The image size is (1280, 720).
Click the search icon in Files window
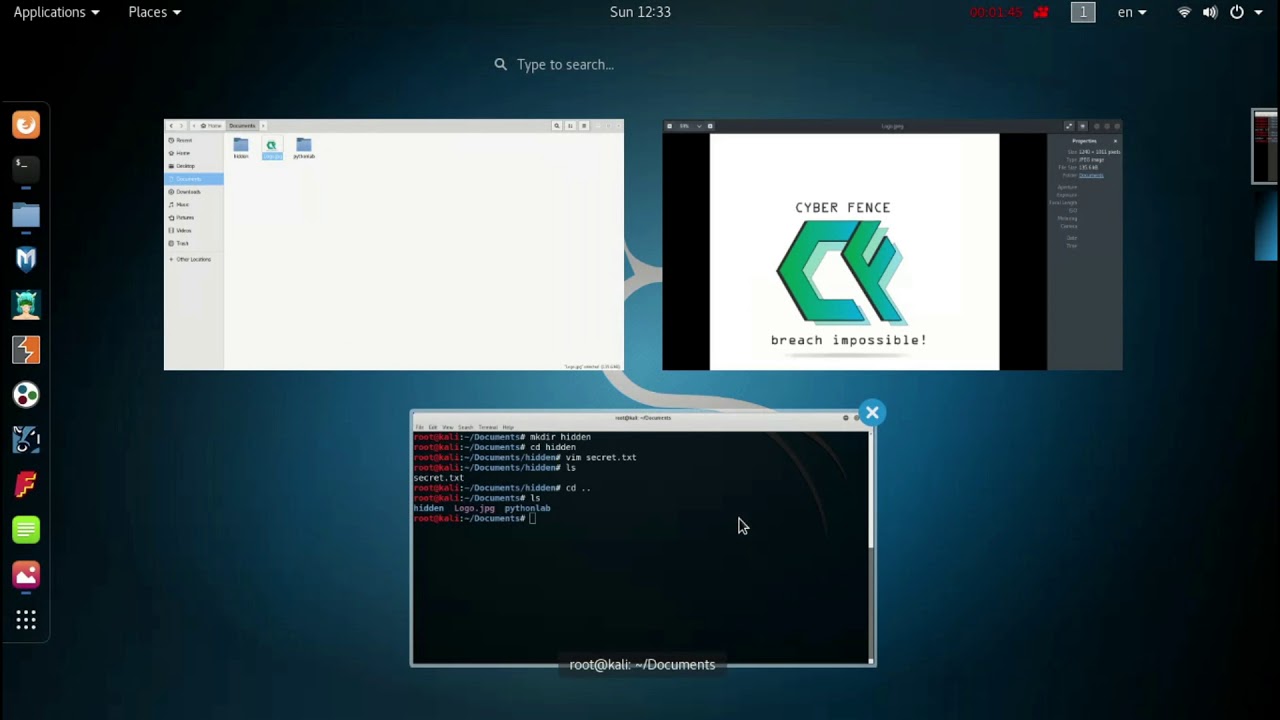[557, 125]
